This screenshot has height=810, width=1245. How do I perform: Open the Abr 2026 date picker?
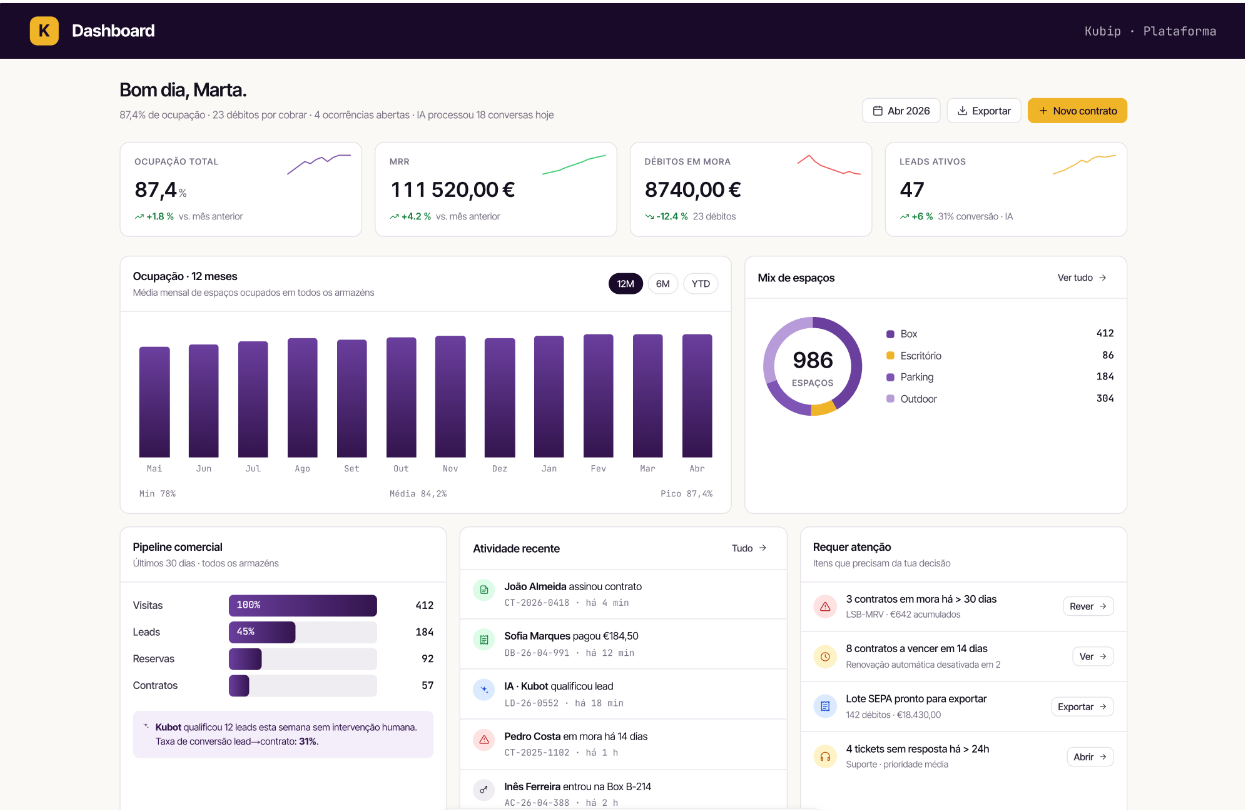click(901, 111)
